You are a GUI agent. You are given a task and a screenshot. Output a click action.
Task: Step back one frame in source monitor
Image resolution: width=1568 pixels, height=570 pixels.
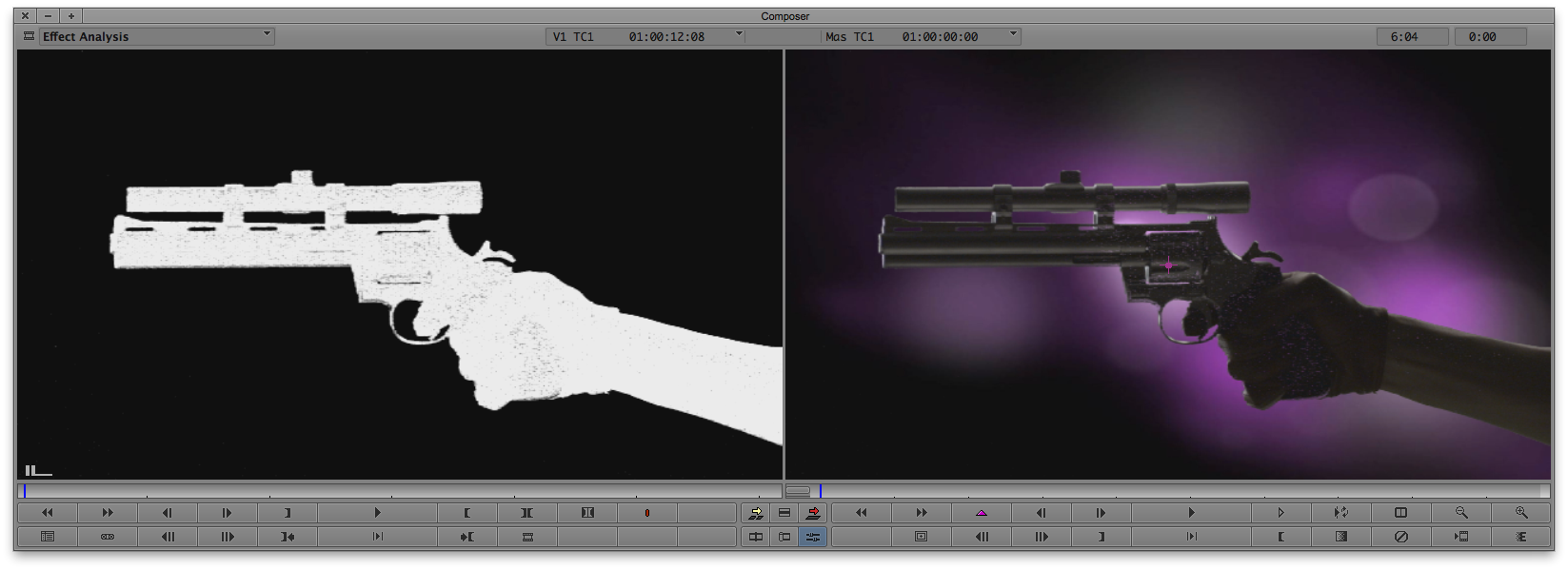(x=167, y=513)
